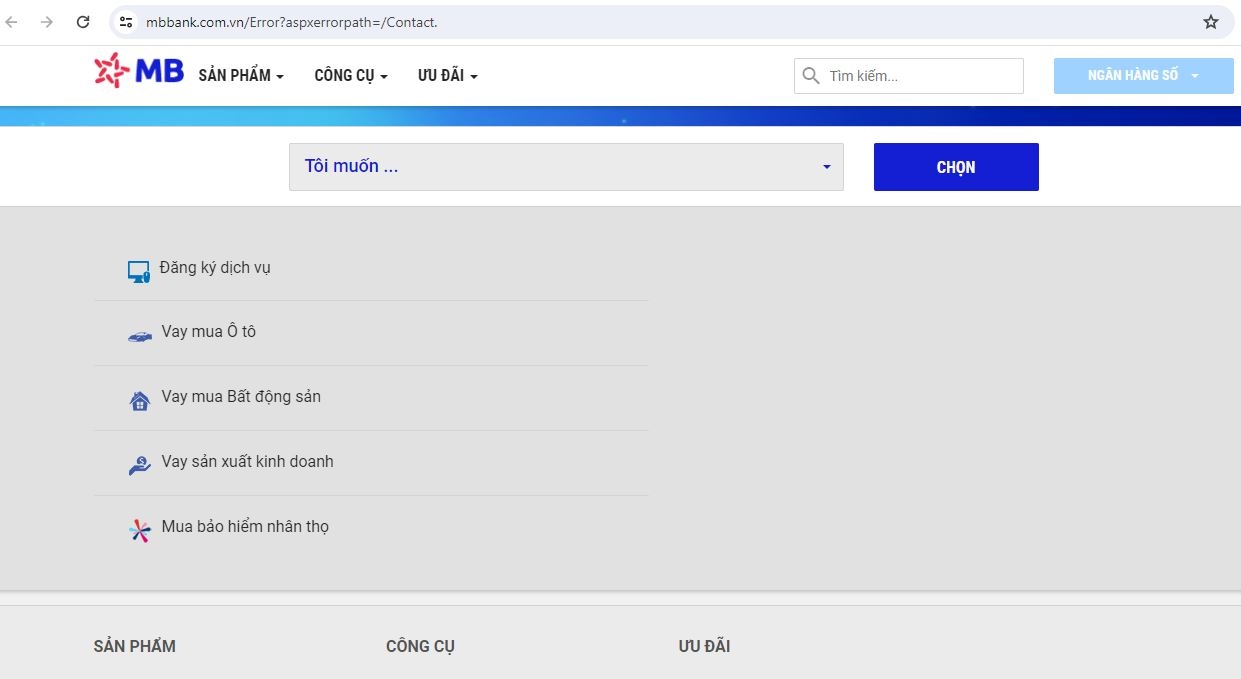Image resolution: width=1241 pixels, height=679 pixels.
Task: Reload the page with the refresh icon
Action: 83,22
